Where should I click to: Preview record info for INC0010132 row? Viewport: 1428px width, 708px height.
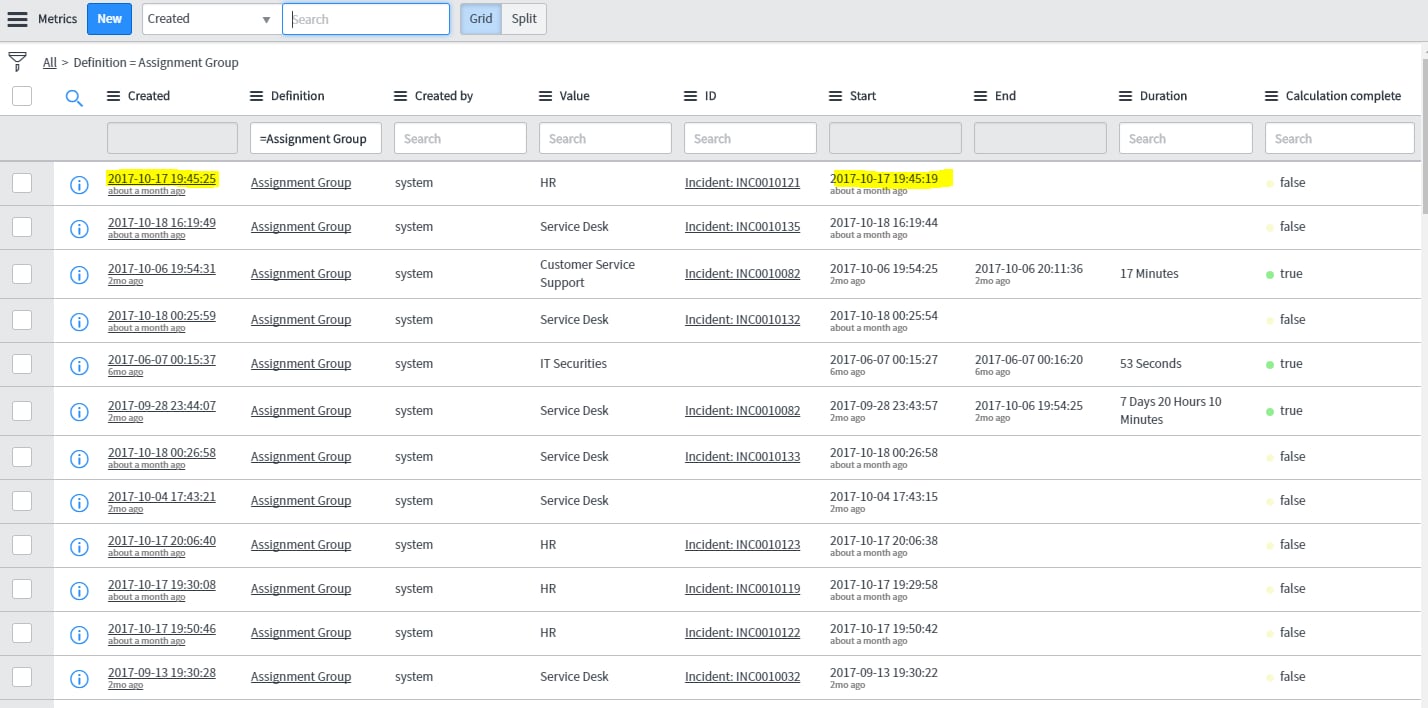click(x=79, y=321)
